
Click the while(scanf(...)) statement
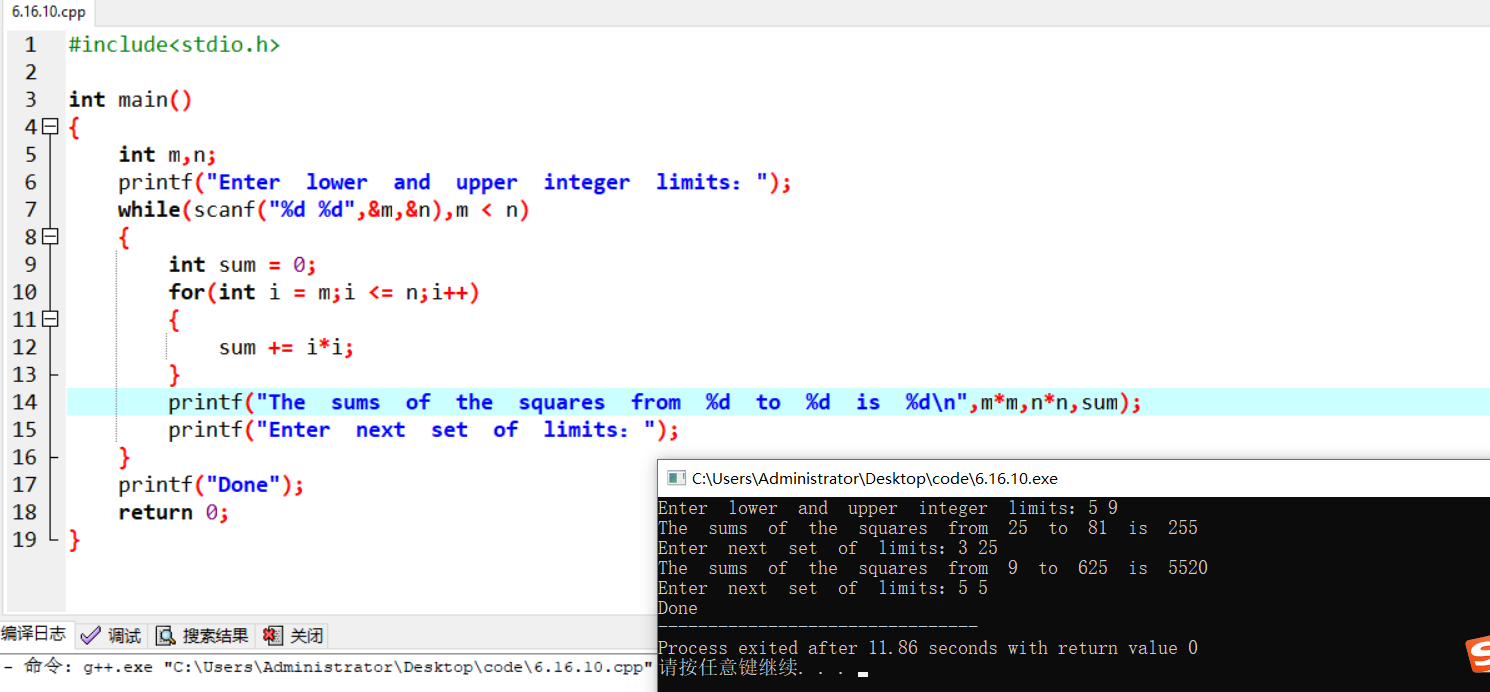coord(324,210)
